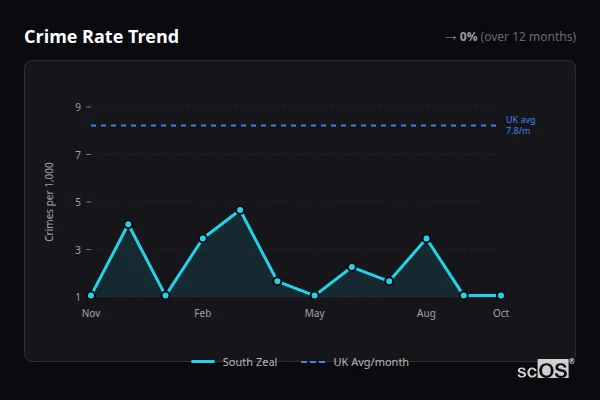Click the y-axis tick label 3
The height and width of the screenshot is (400, 600).
click(78, 250)
